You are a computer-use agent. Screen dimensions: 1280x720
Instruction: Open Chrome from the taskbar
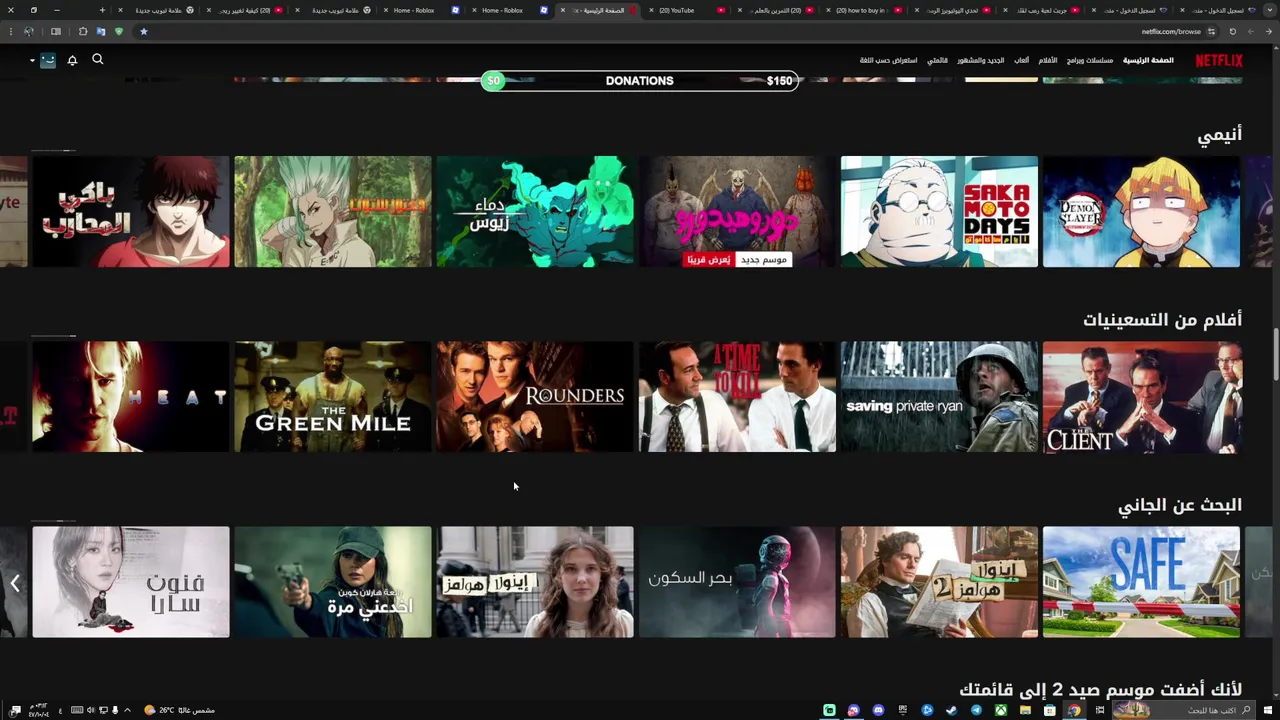click(x=1074, y=710)
